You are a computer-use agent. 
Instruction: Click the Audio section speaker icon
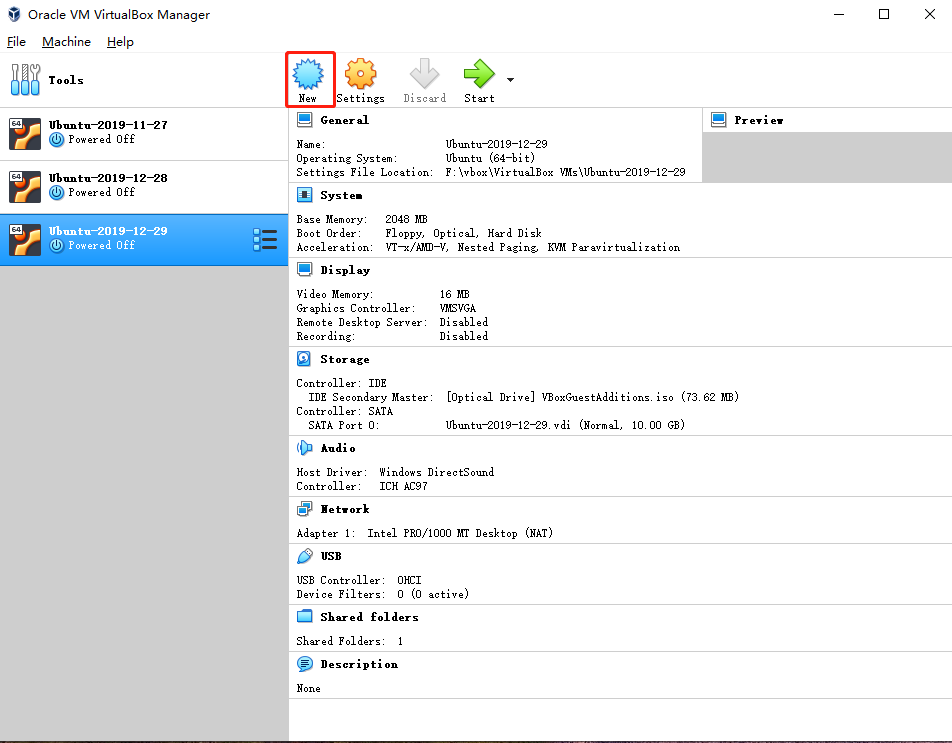pos(304,448)
